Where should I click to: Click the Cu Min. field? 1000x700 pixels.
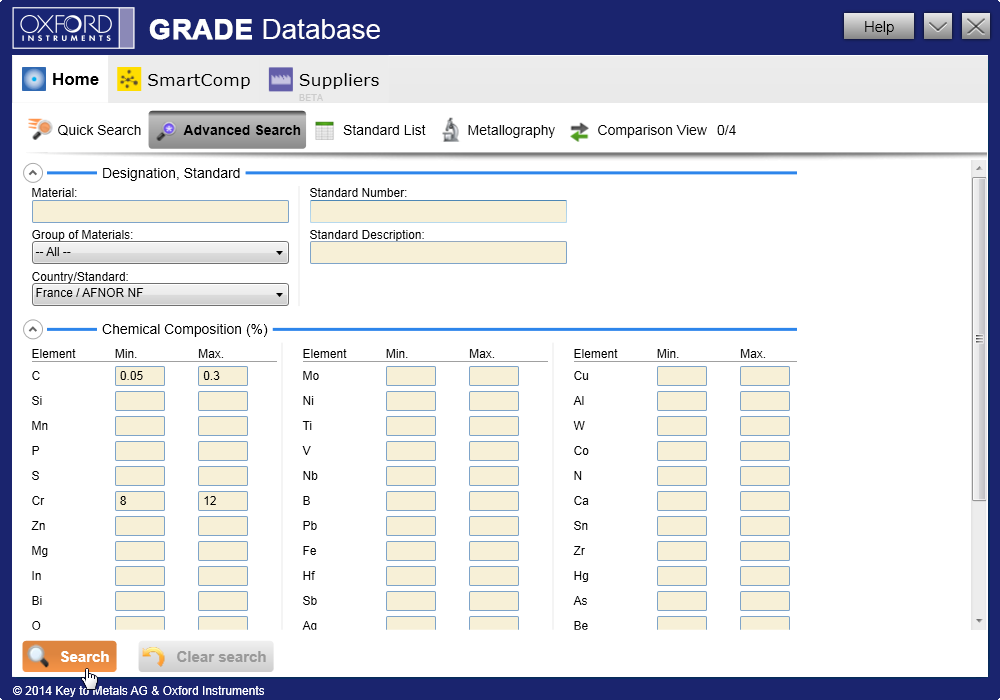click(682, 376)
